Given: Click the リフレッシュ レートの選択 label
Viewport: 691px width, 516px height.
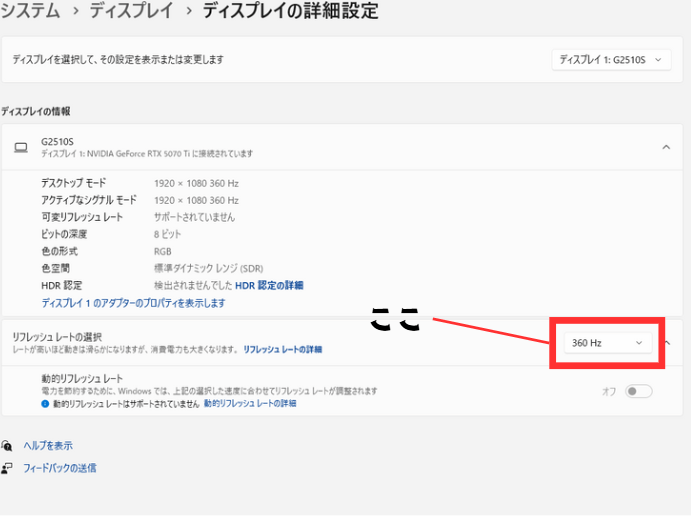Looking at the screenshot, I should (x=57, y=337).
